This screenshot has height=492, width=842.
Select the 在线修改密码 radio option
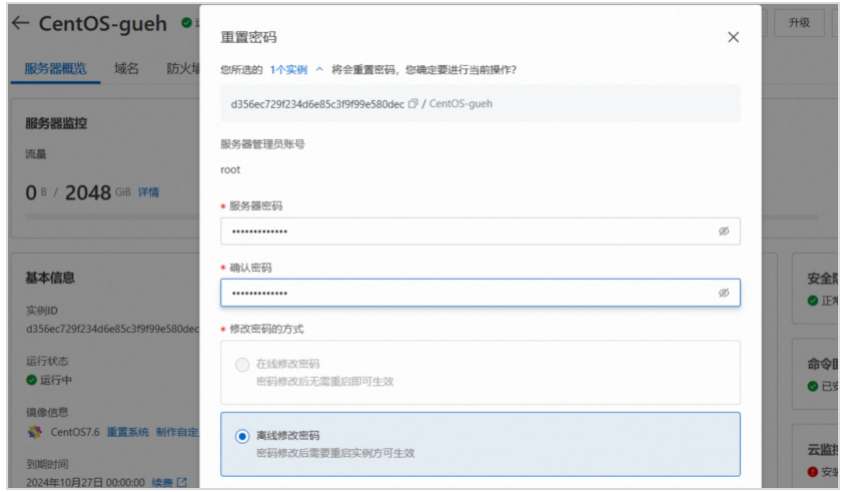(241, 365)
